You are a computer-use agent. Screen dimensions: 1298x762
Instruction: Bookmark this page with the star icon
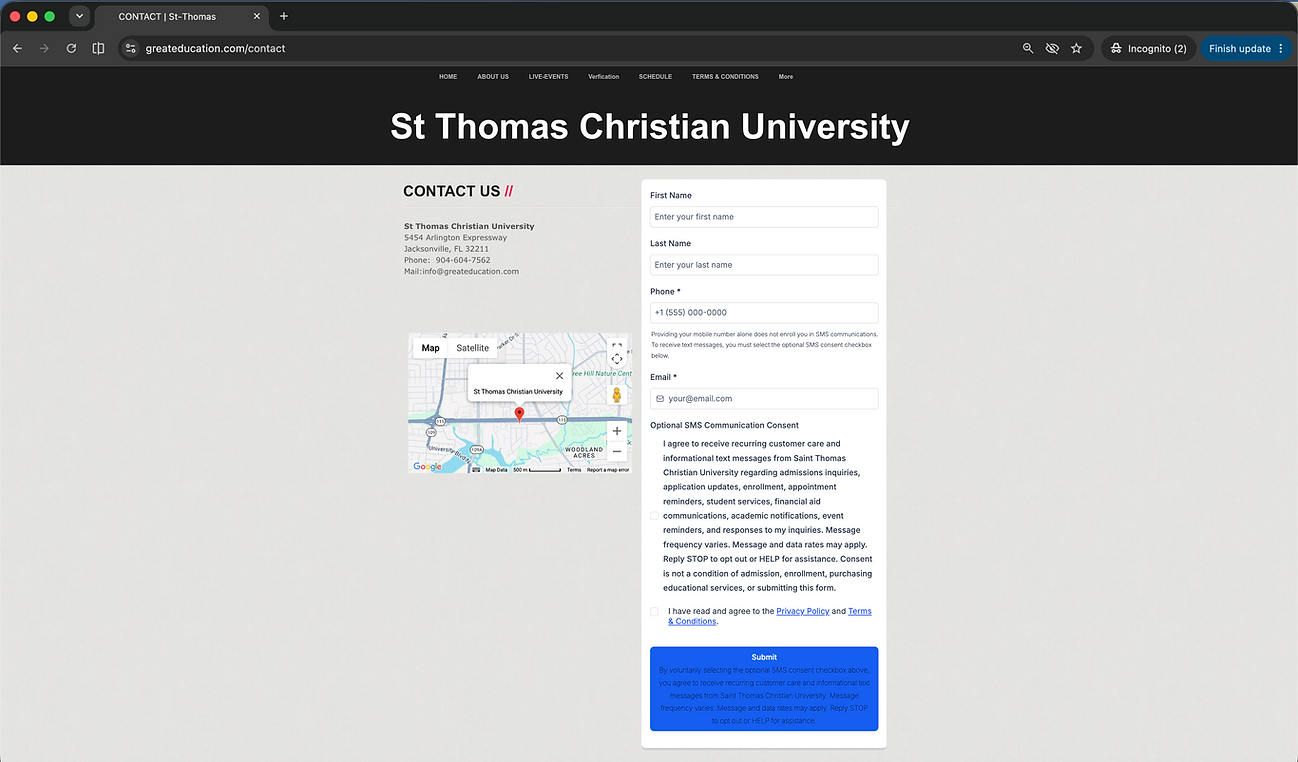[x=1076, y=48]
